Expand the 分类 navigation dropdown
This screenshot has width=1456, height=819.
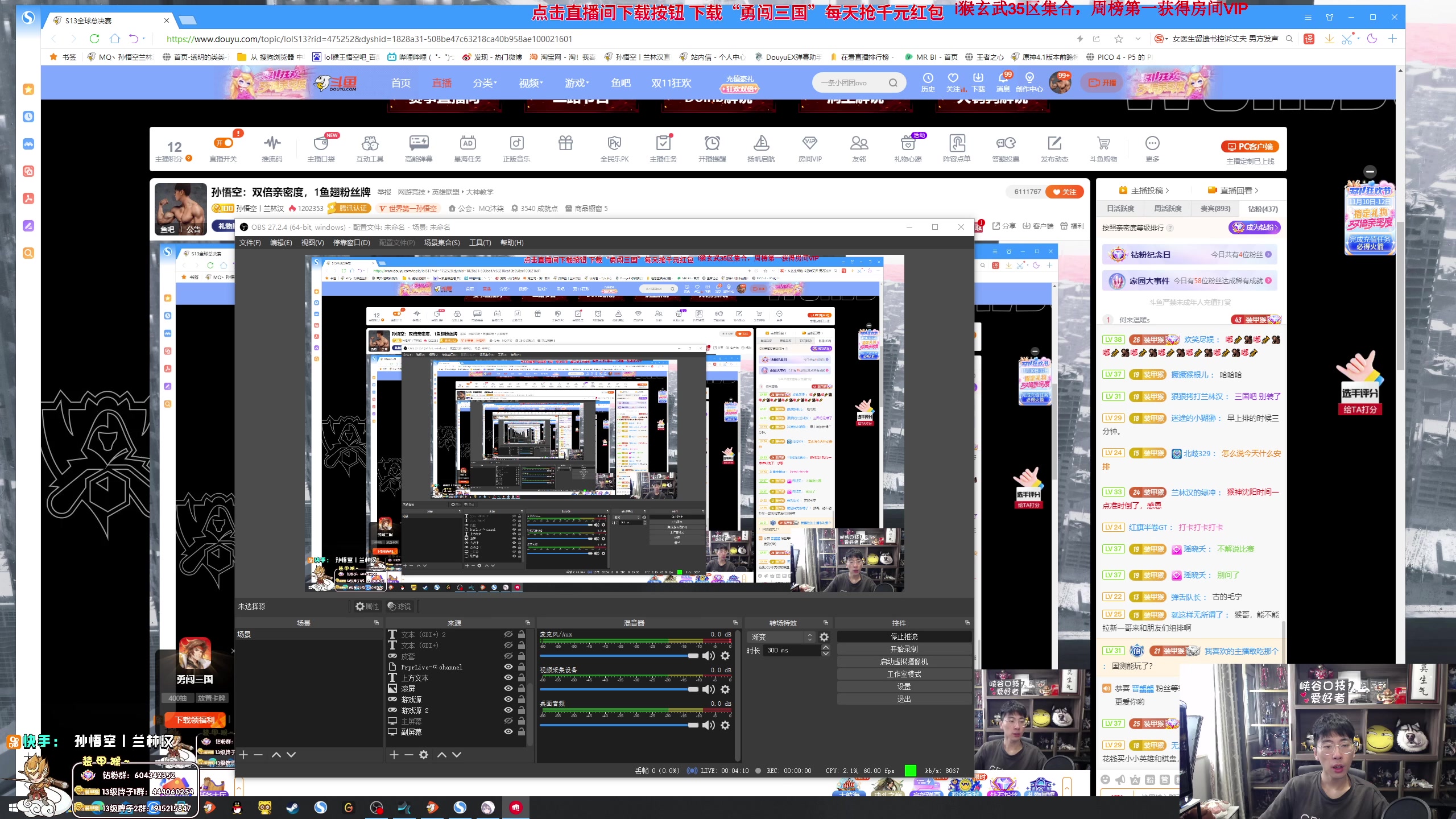coord(485,83)
